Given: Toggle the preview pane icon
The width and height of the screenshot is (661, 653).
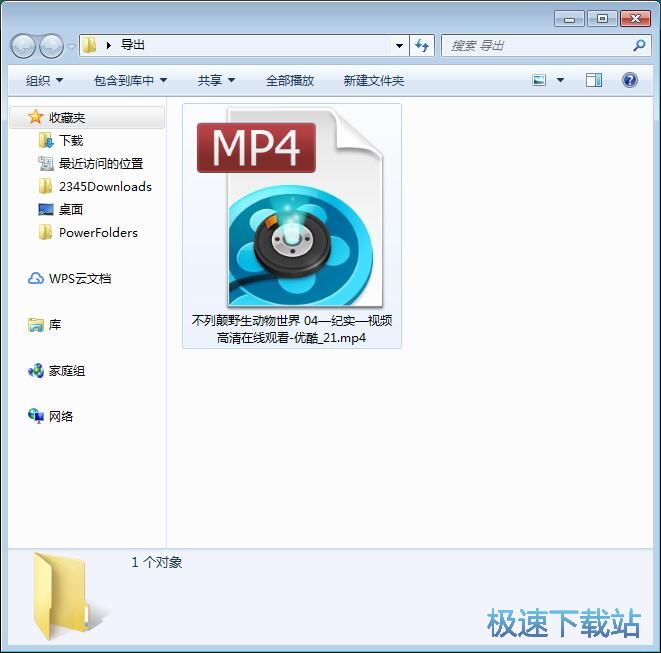Looking at the screenshot, I should point(594,80).
